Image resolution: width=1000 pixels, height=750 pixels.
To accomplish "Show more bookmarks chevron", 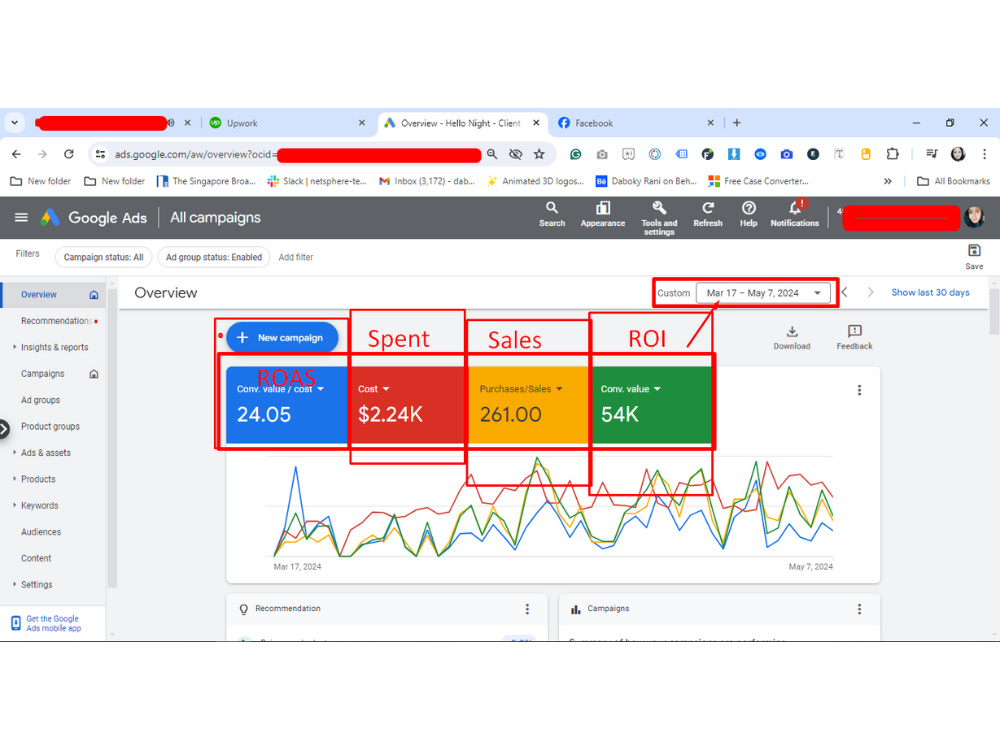I will click(887, 181).
